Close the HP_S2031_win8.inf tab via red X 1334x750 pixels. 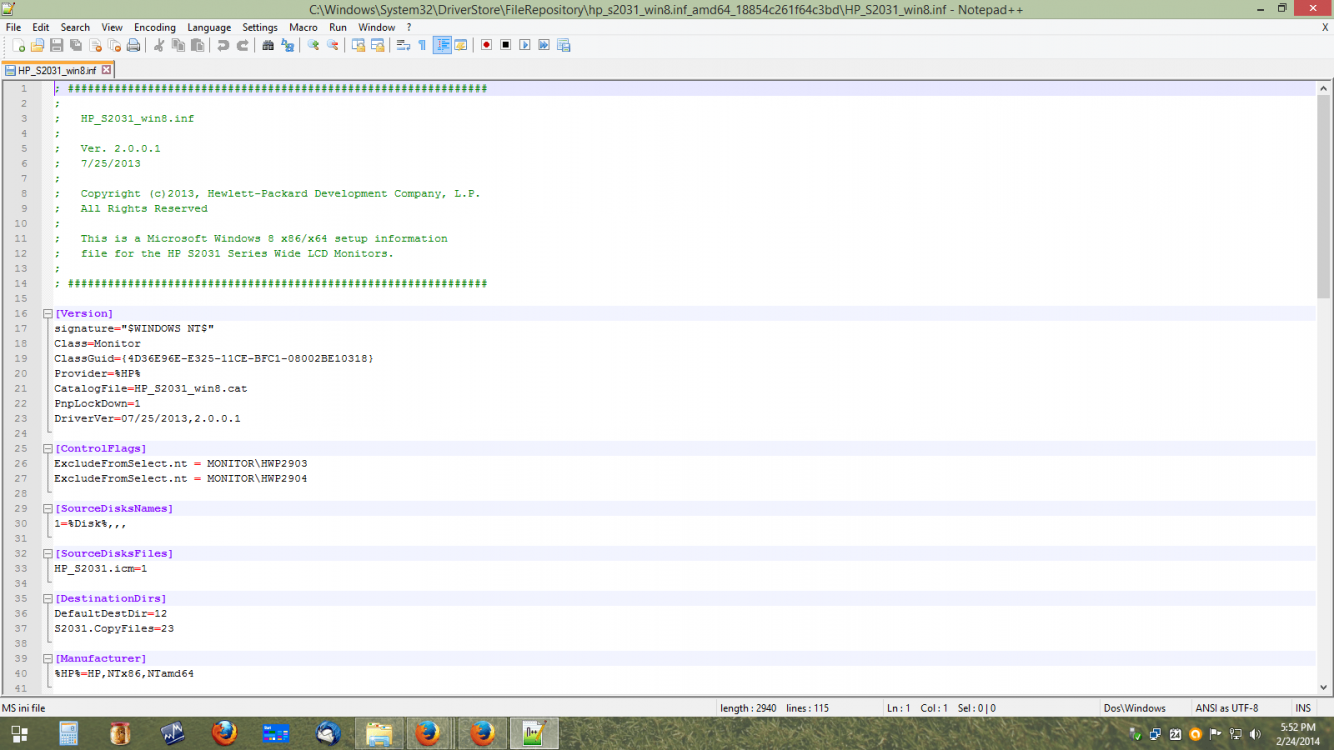(x=106, y=71)
